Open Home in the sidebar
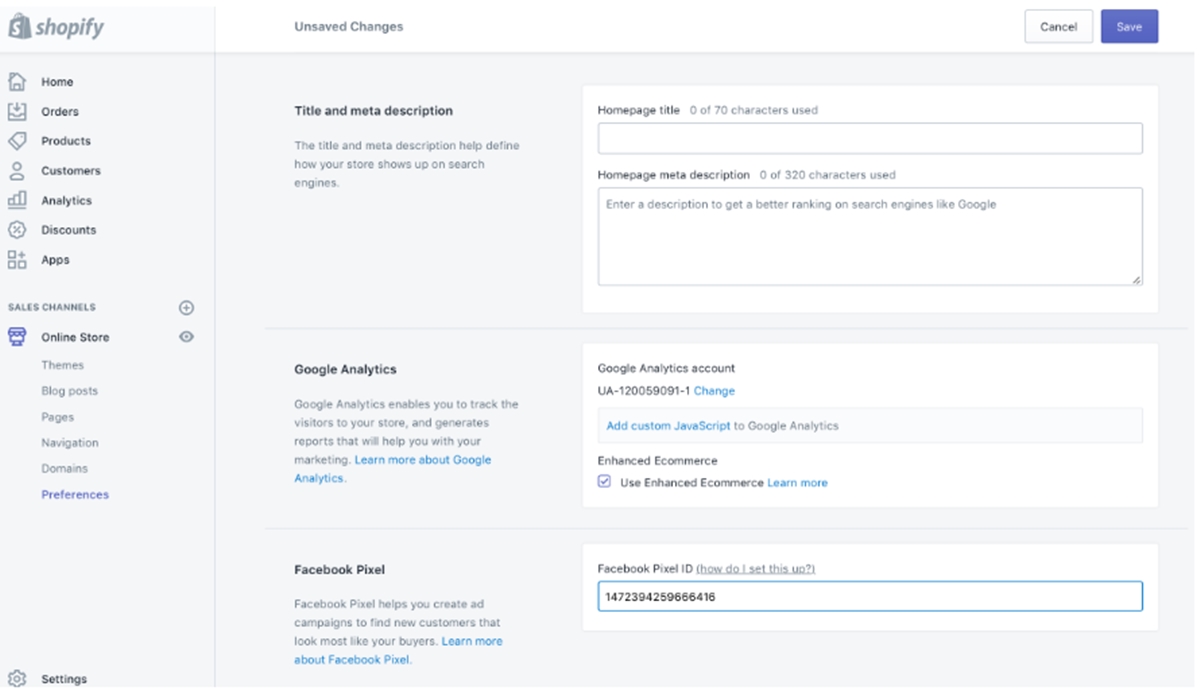 tap(57, 82)
